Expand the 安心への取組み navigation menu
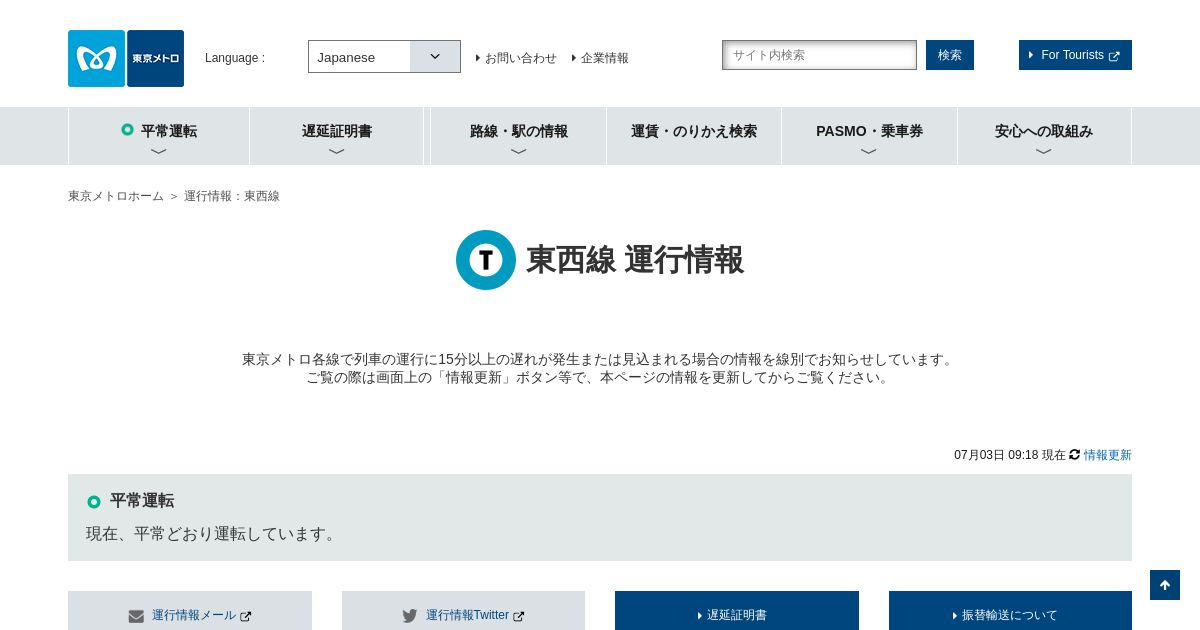 pyautogui.click(x=1044, y=136)
